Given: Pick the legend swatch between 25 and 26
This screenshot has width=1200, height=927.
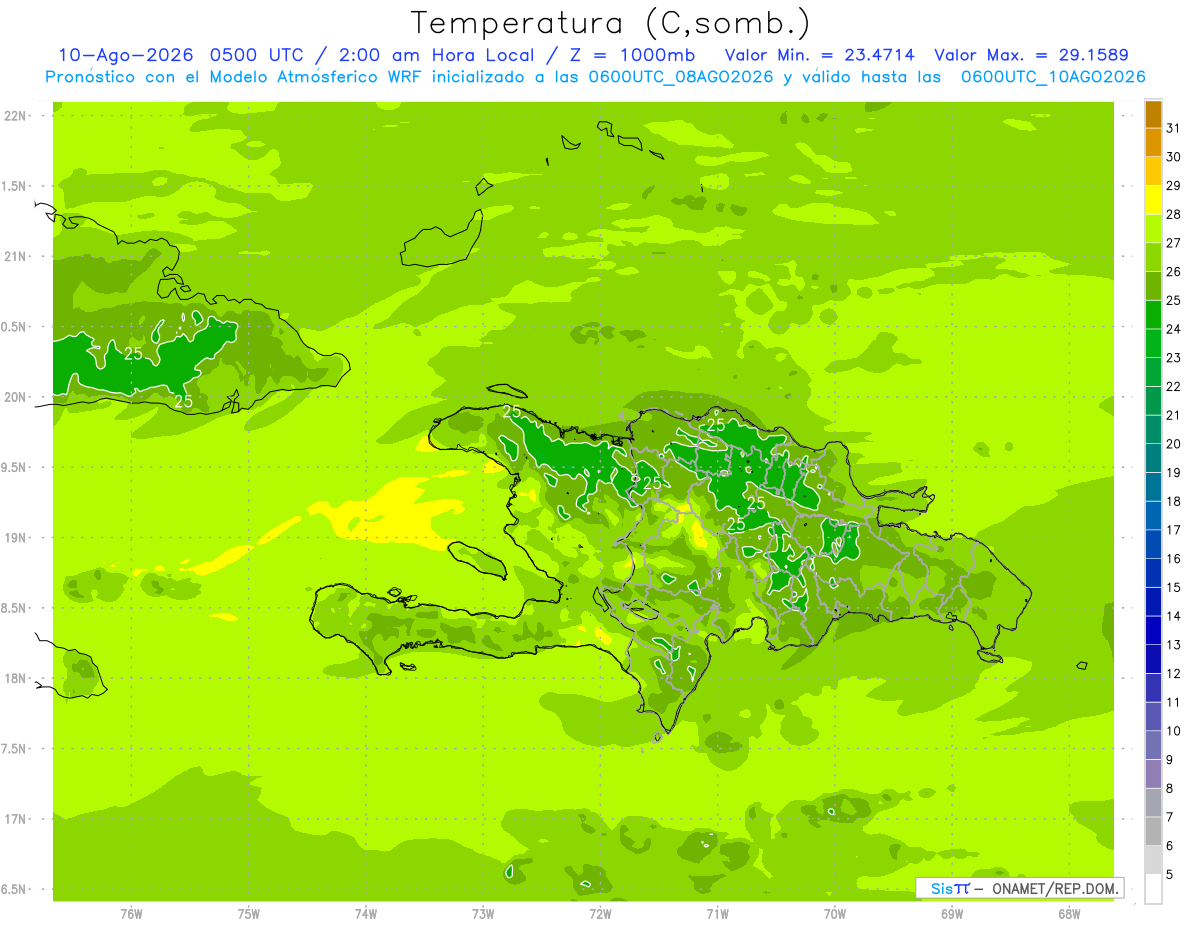Looking at the screenshot, I should [1154, 286].
